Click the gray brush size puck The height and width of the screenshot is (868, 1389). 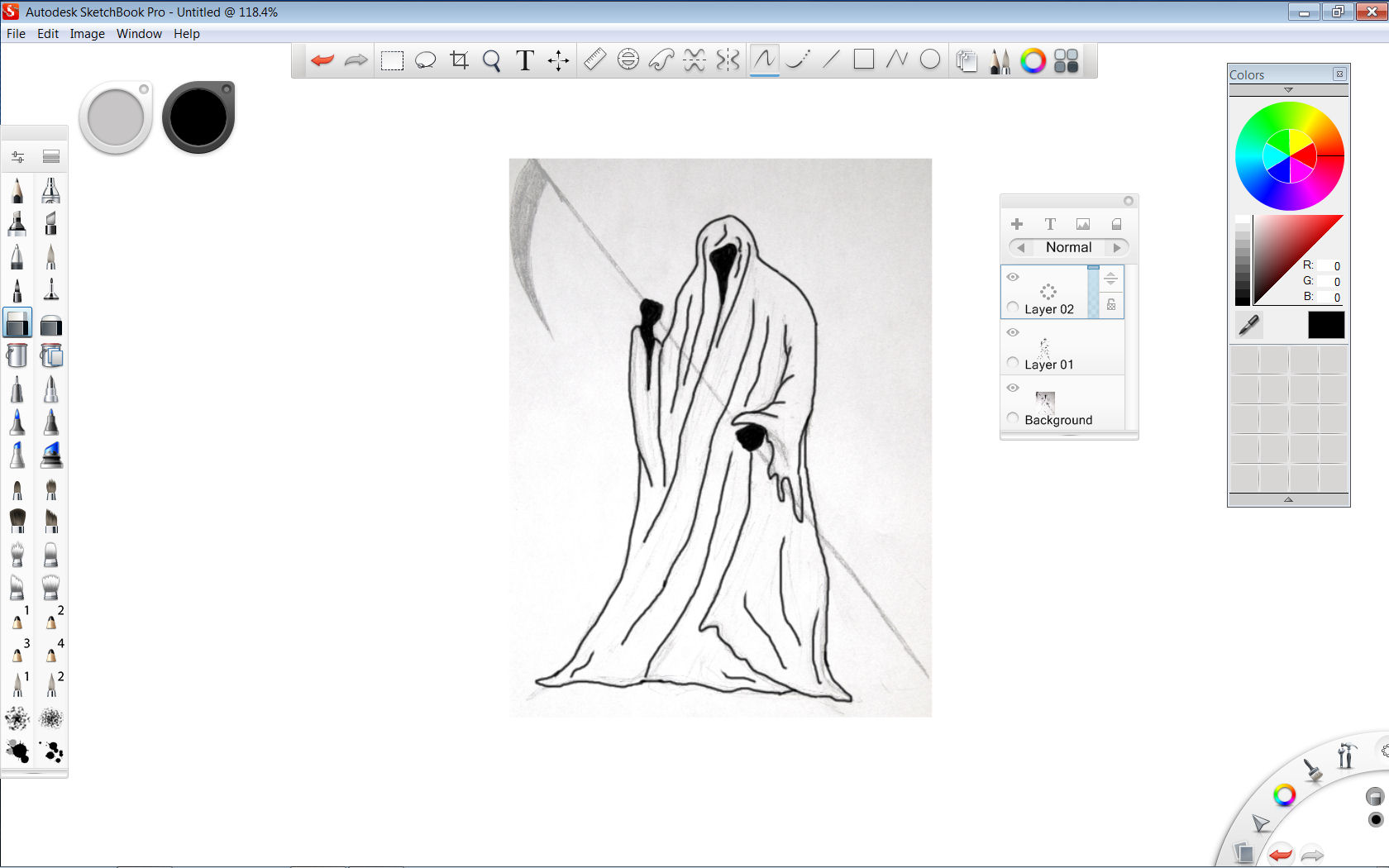116,117
